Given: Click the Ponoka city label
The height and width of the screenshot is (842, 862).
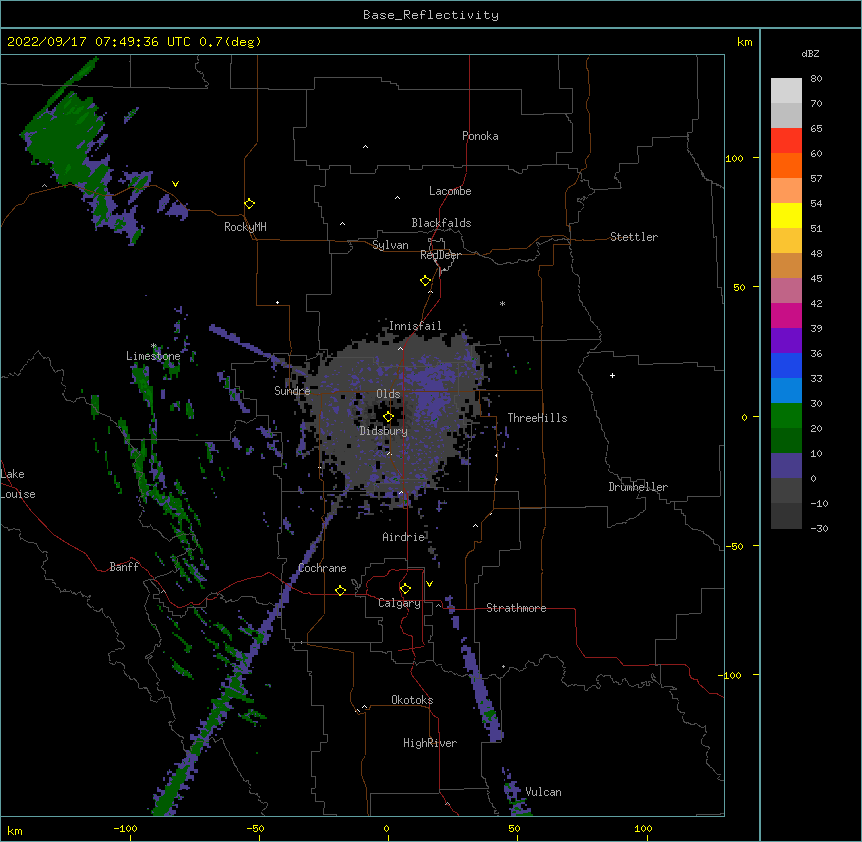Looking at the screenshot, I should (480, 136).
